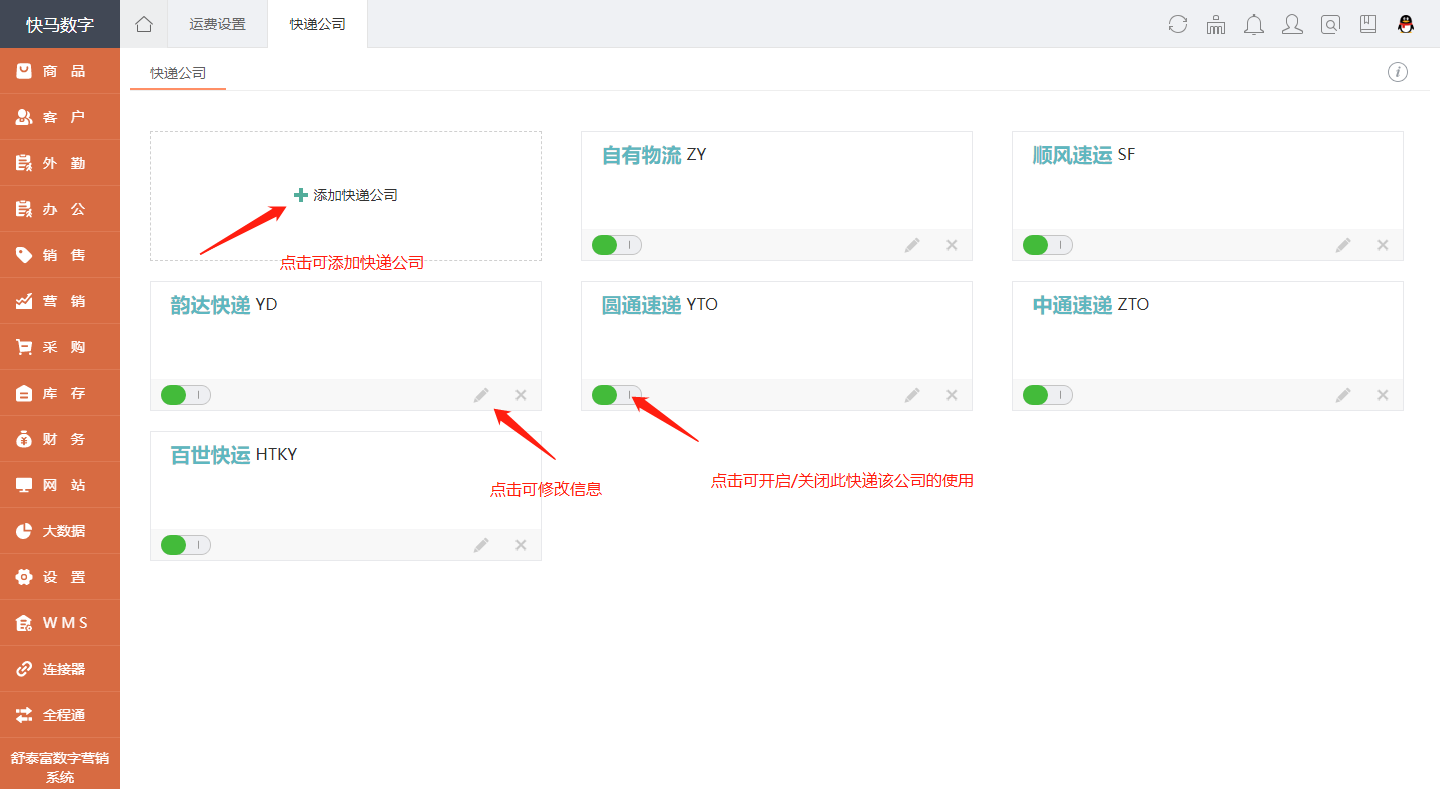Expand the 设置 sidebar menu
Viewport: 1440px width, 789px height.
coord(60,577)
